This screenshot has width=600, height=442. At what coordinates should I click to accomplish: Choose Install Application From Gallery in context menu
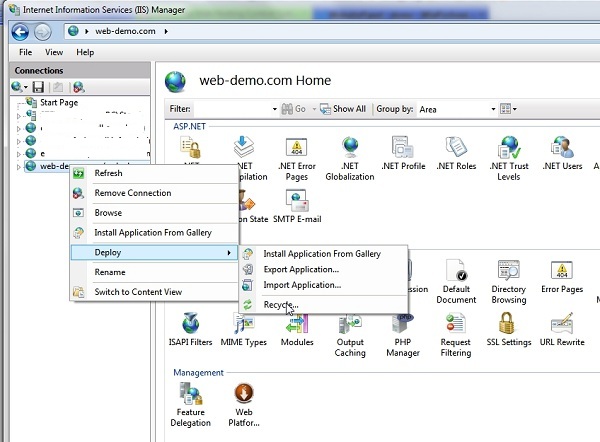(154, 233)
